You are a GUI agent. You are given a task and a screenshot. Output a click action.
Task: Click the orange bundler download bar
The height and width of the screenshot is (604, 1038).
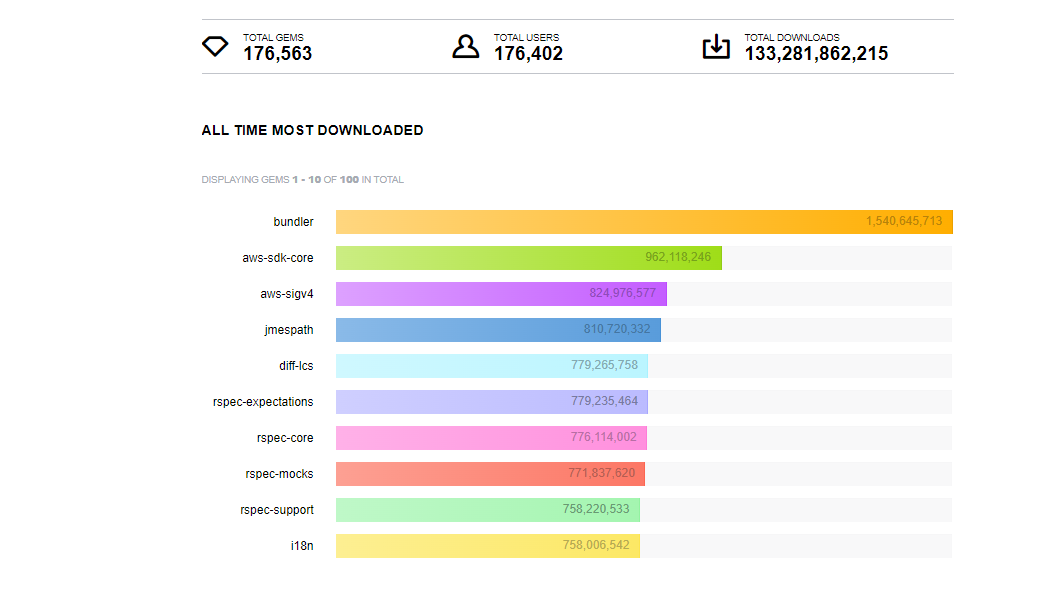click(644, 222)
